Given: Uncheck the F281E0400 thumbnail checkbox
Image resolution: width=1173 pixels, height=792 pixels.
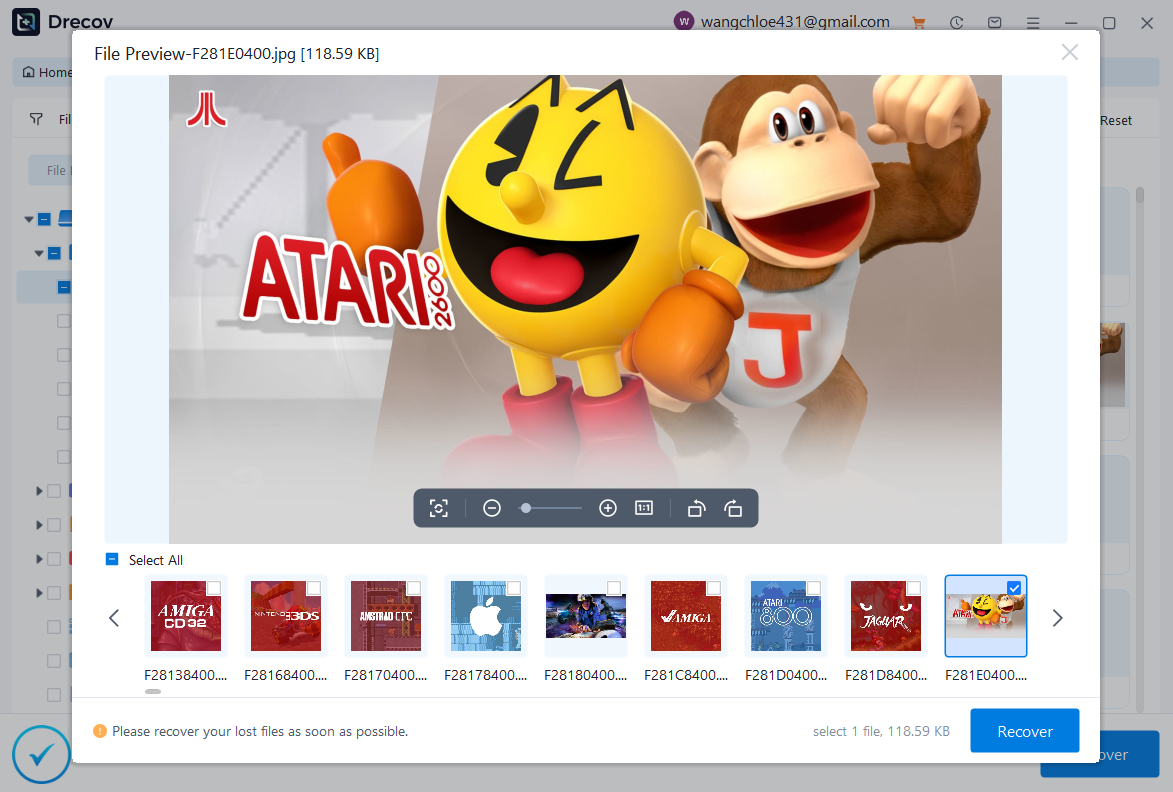Looking at the screenshot, I should (1014, 588).
